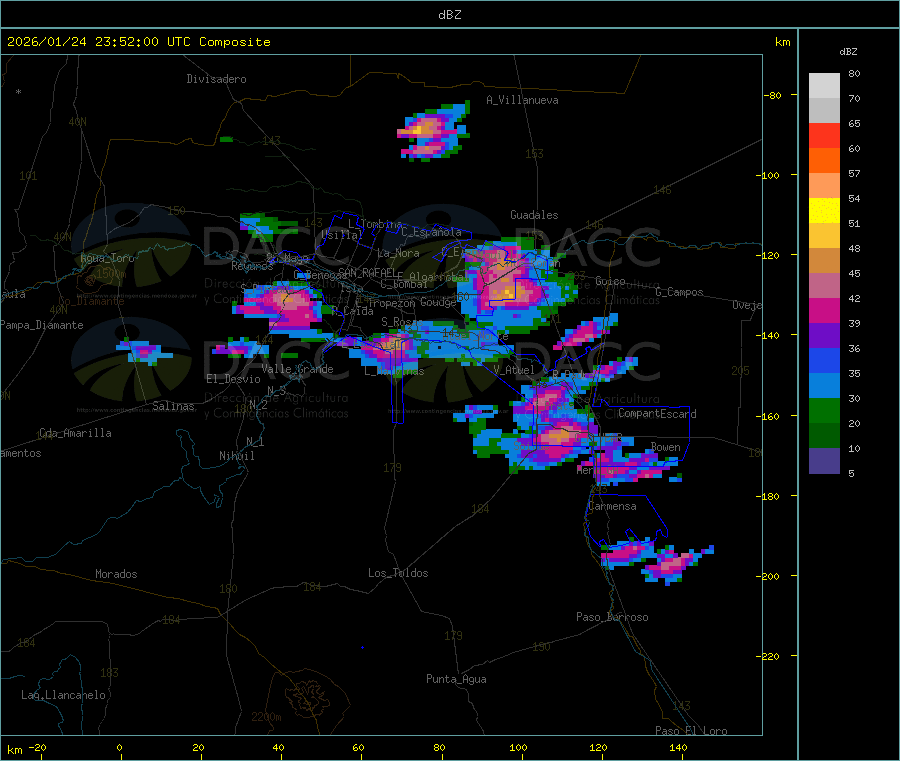Click the La_Nora map label
This screenshot has width=900, height=761.
tap(398, 253)
